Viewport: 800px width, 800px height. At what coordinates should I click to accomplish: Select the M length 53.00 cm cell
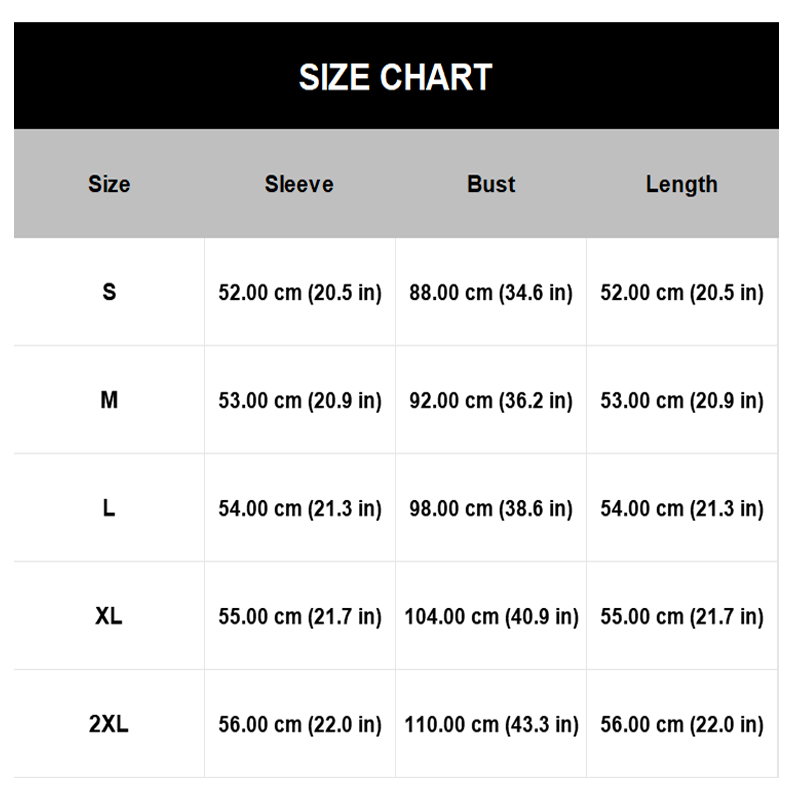[x=682, y=401]
